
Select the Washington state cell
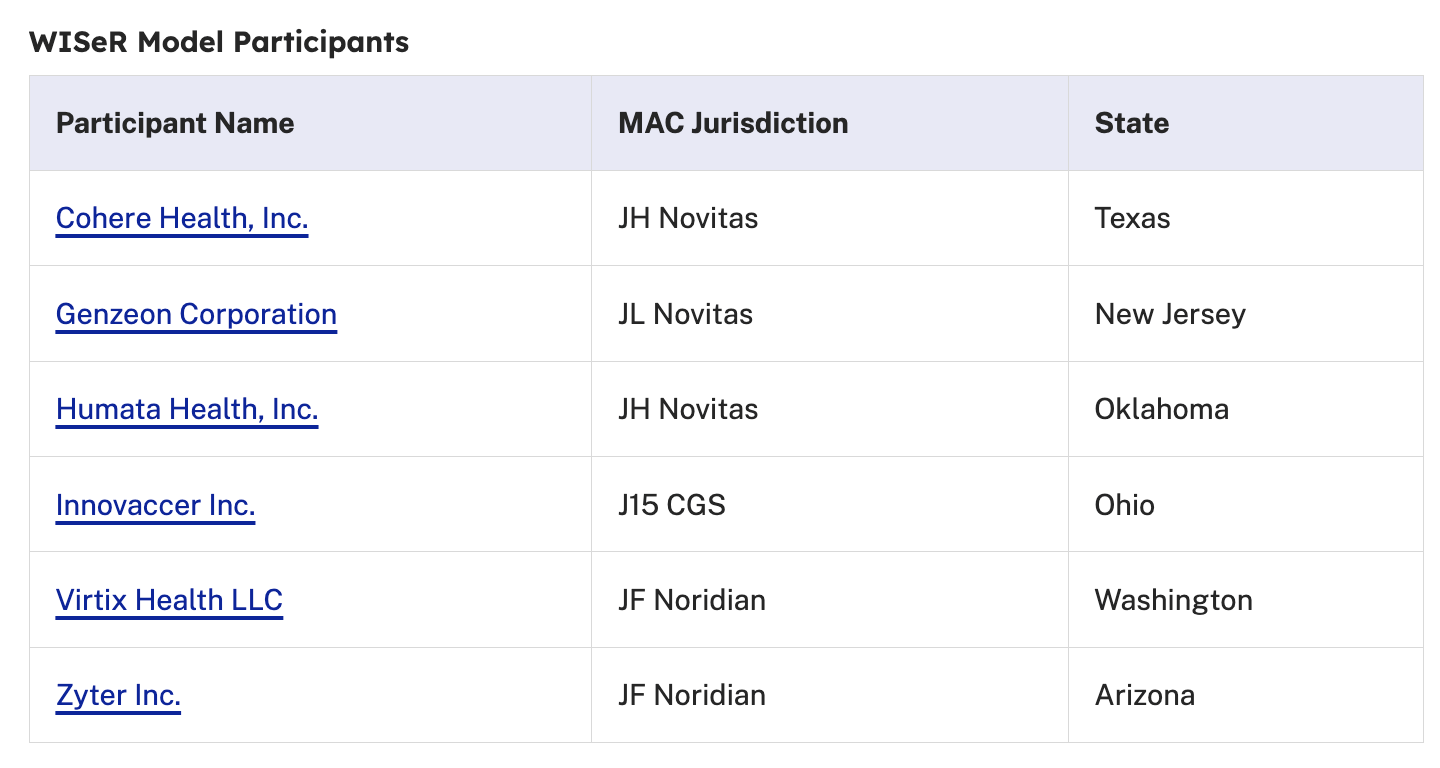[1174, 600]
